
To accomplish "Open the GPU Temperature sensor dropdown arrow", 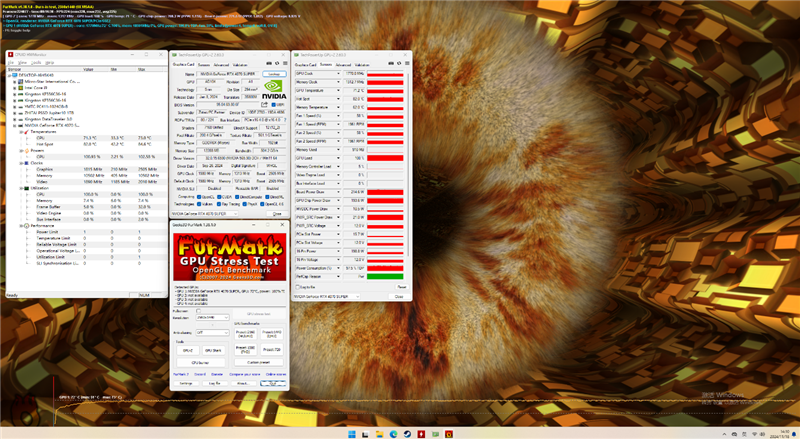I will pos(338,90).
